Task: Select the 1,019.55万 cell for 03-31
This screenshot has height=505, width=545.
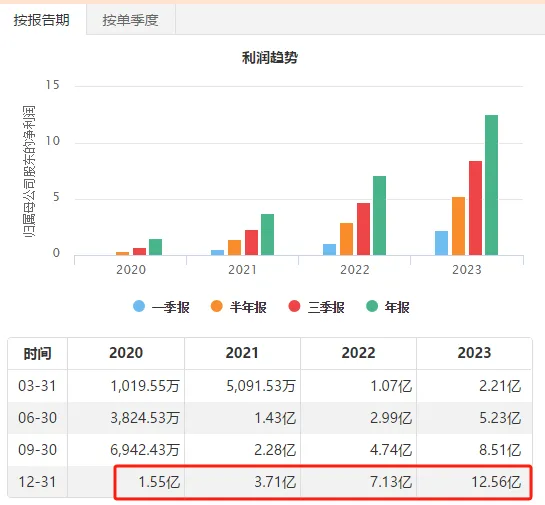Action: pyautogui.click(x=126, y=386)
